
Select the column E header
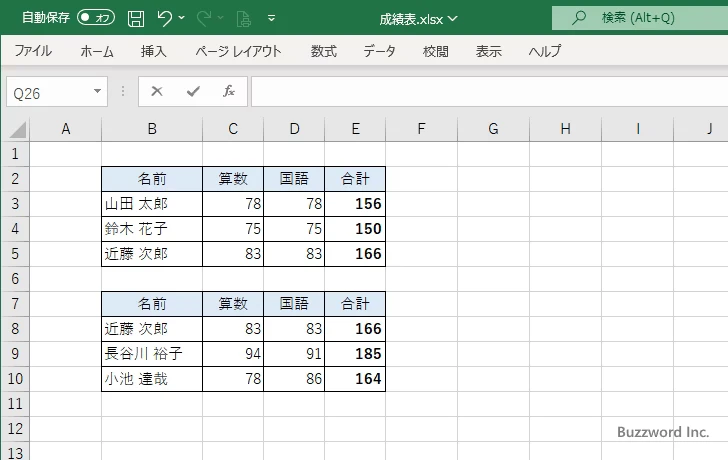[355, 128]
